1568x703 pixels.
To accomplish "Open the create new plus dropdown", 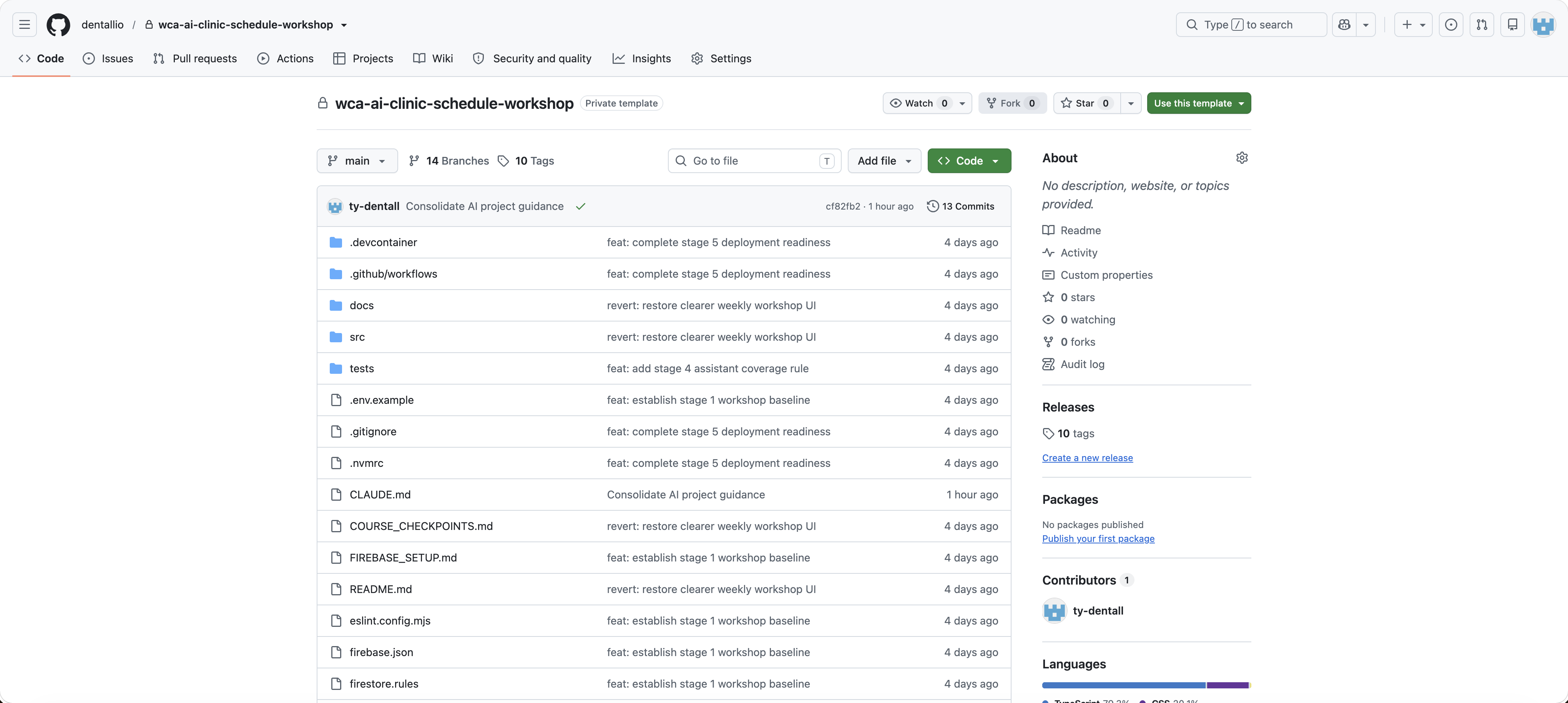I will (1414, 24).
